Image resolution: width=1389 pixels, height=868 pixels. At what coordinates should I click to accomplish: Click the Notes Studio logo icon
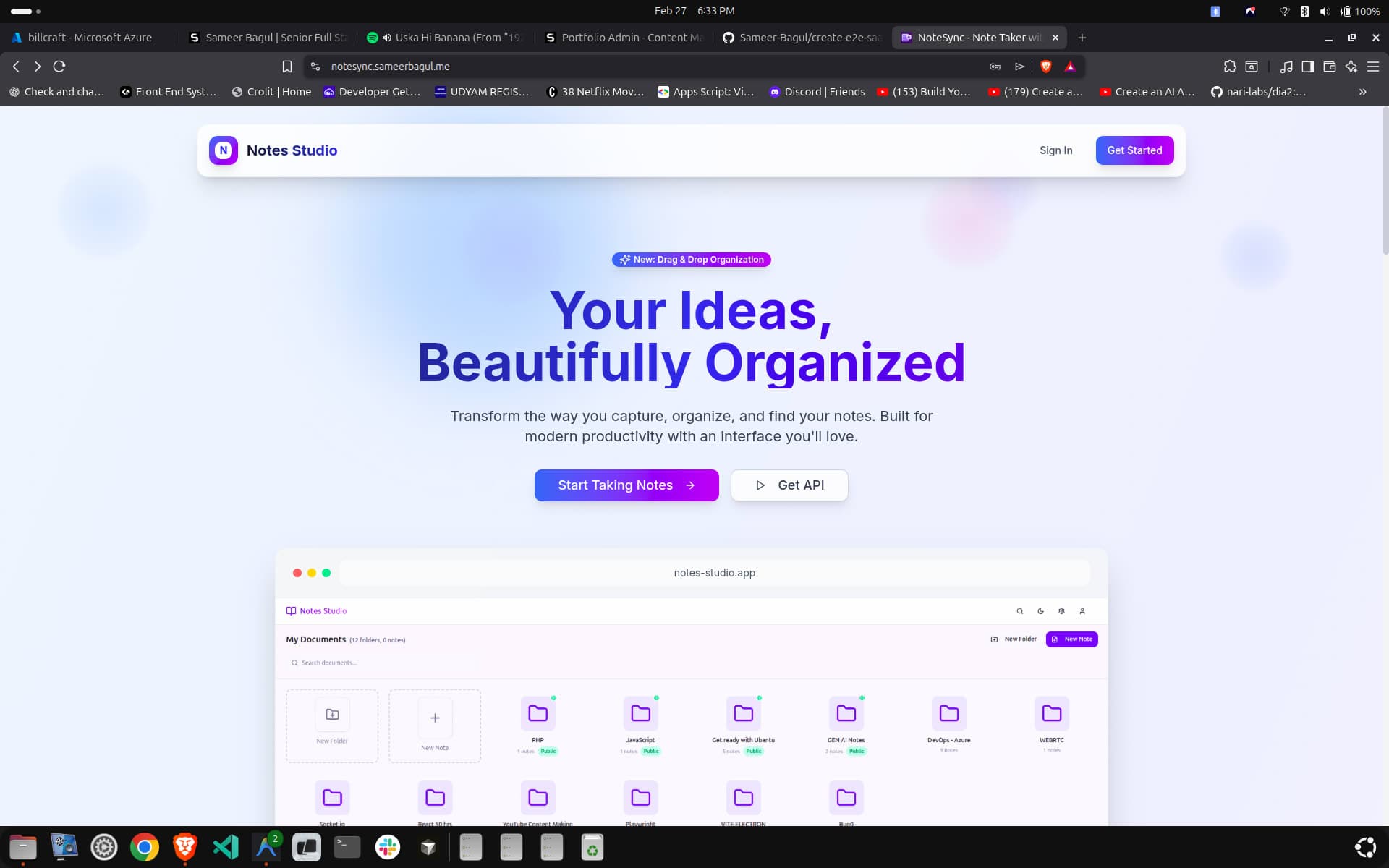pyautogui.click(x=224, y=150)
